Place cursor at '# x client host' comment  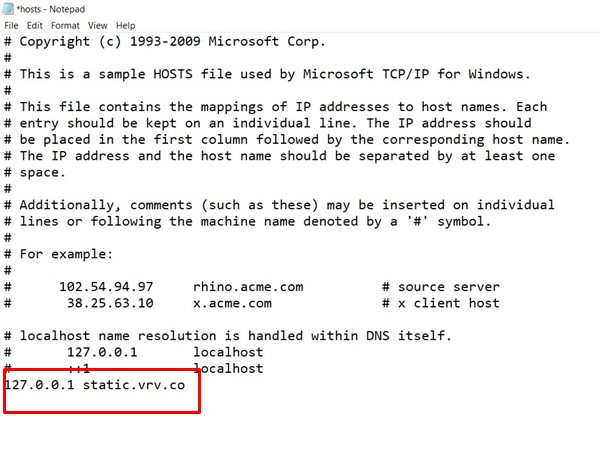tap(441, 303)
